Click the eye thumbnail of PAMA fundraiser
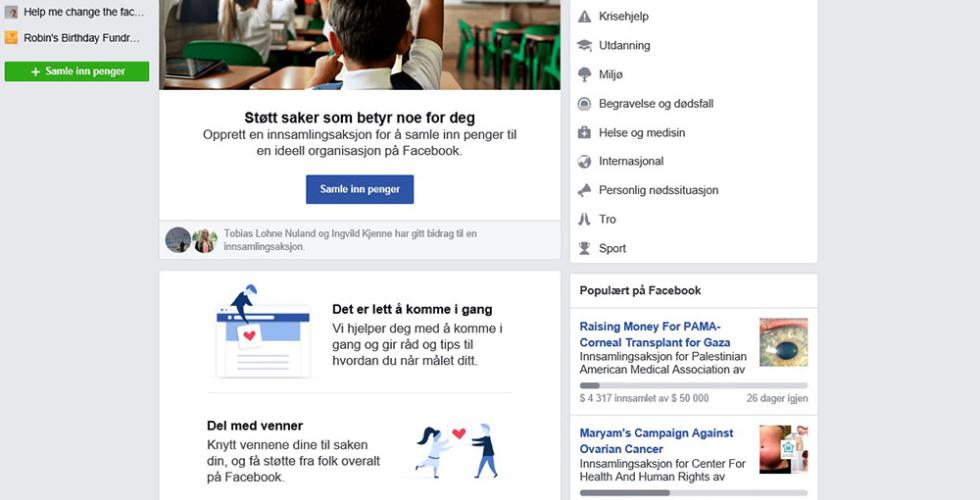 [x=783, y=342]
